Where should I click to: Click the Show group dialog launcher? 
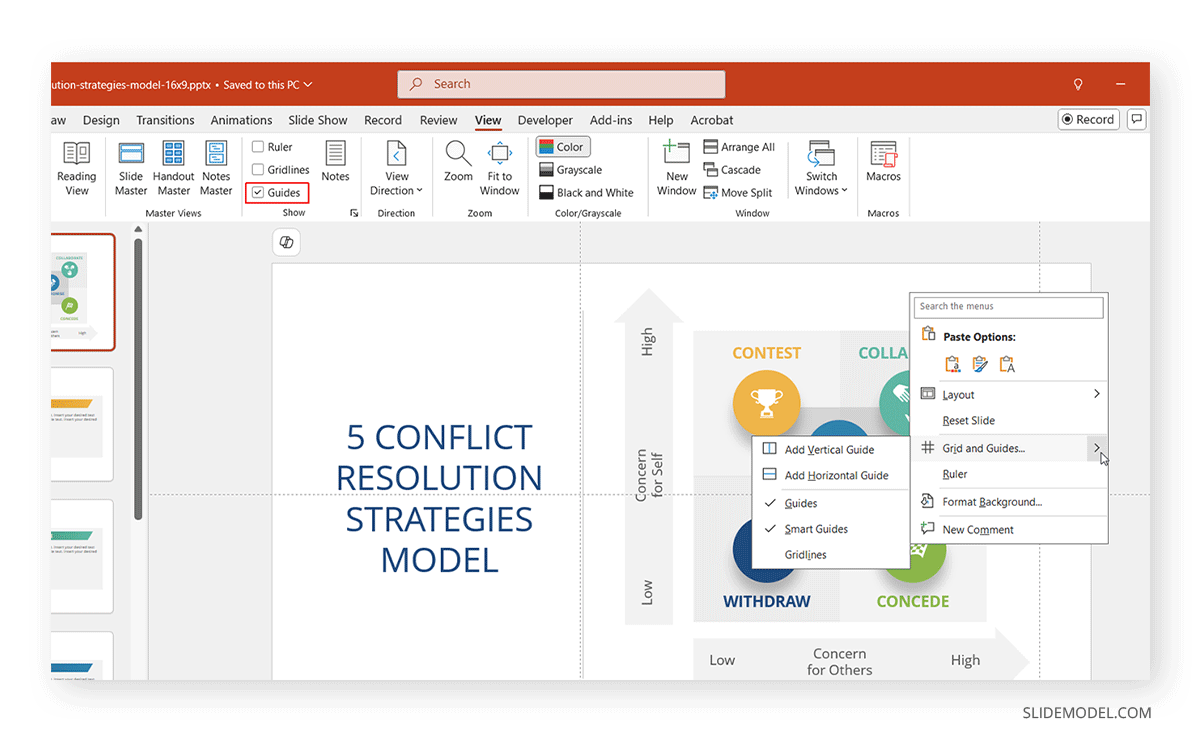pos(354,213)
